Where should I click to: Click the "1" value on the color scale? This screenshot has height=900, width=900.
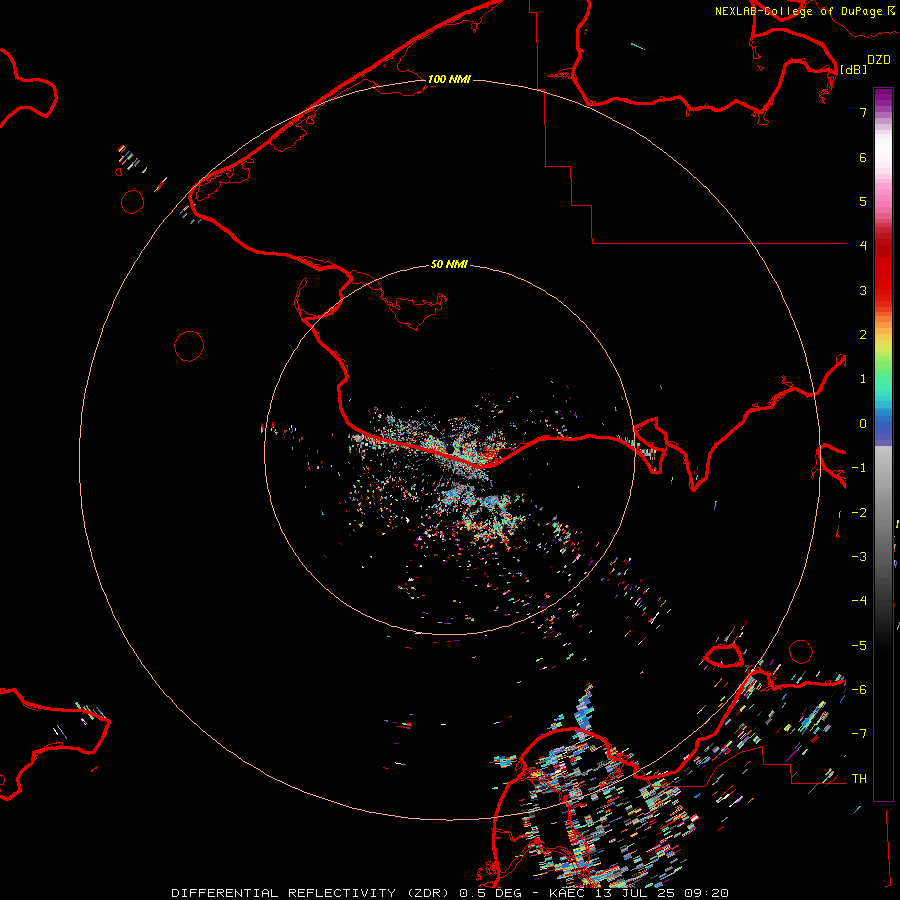(x=863, y=379)
